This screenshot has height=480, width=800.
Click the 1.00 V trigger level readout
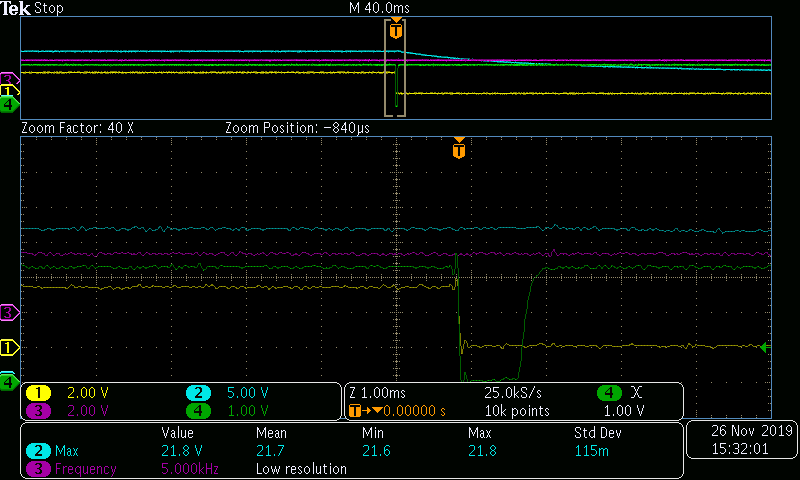pos(624,411)
